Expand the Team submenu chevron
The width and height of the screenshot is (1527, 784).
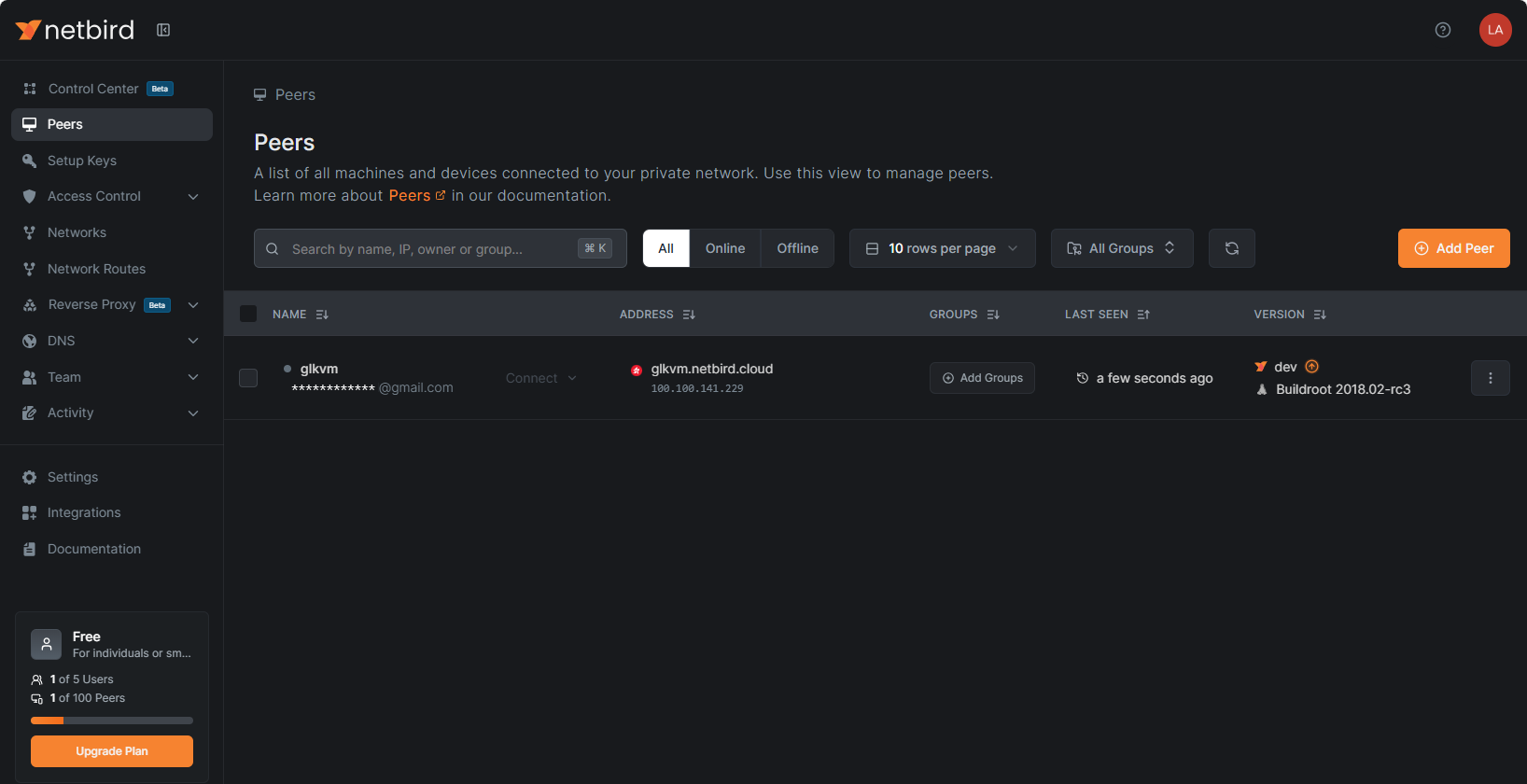point(193,377)
